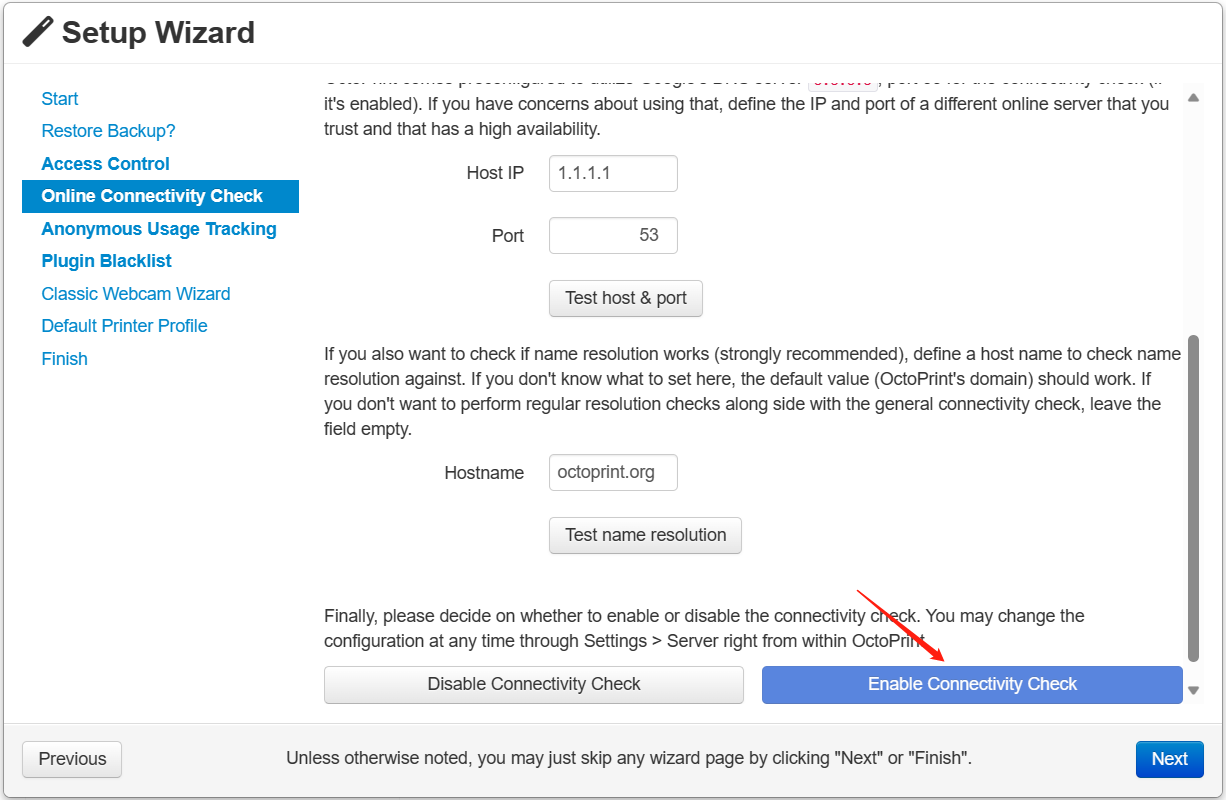Run Test name resolution
Viewport: 1226px width, 800px height.
pos(645,535)
